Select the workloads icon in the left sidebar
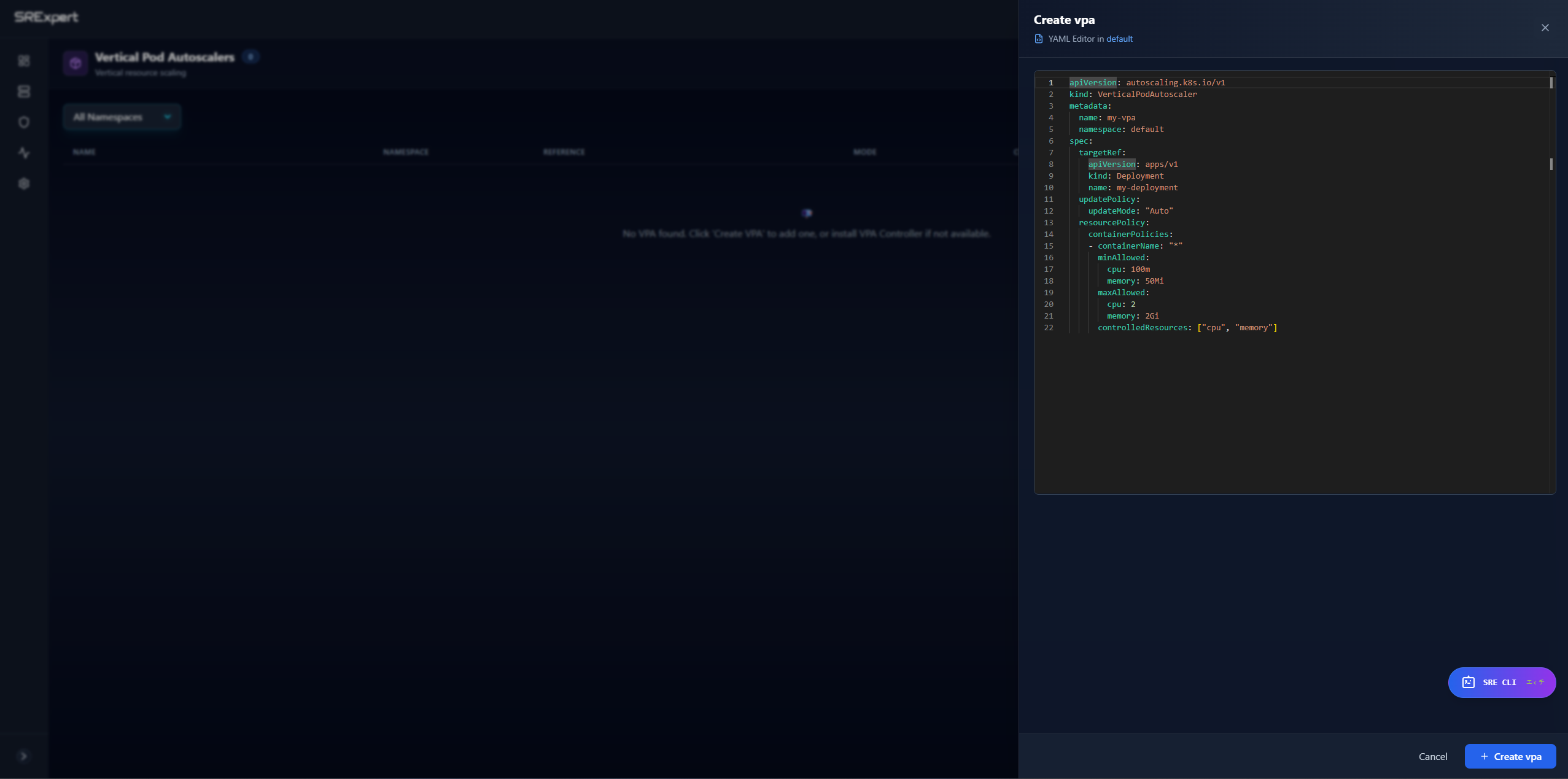This screenshot has width=1568, height=779. point(24,91)
